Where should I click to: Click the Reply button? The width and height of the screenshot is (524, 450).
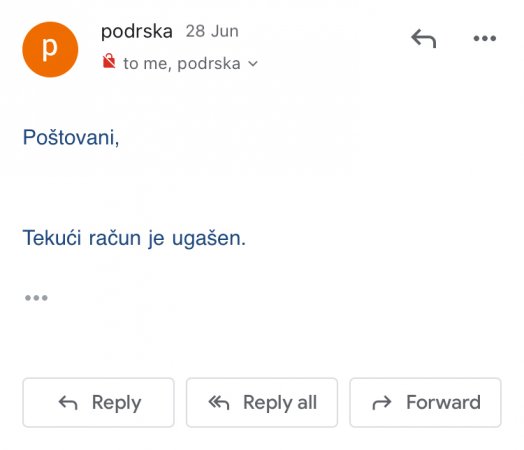click(x=99, y=403)
